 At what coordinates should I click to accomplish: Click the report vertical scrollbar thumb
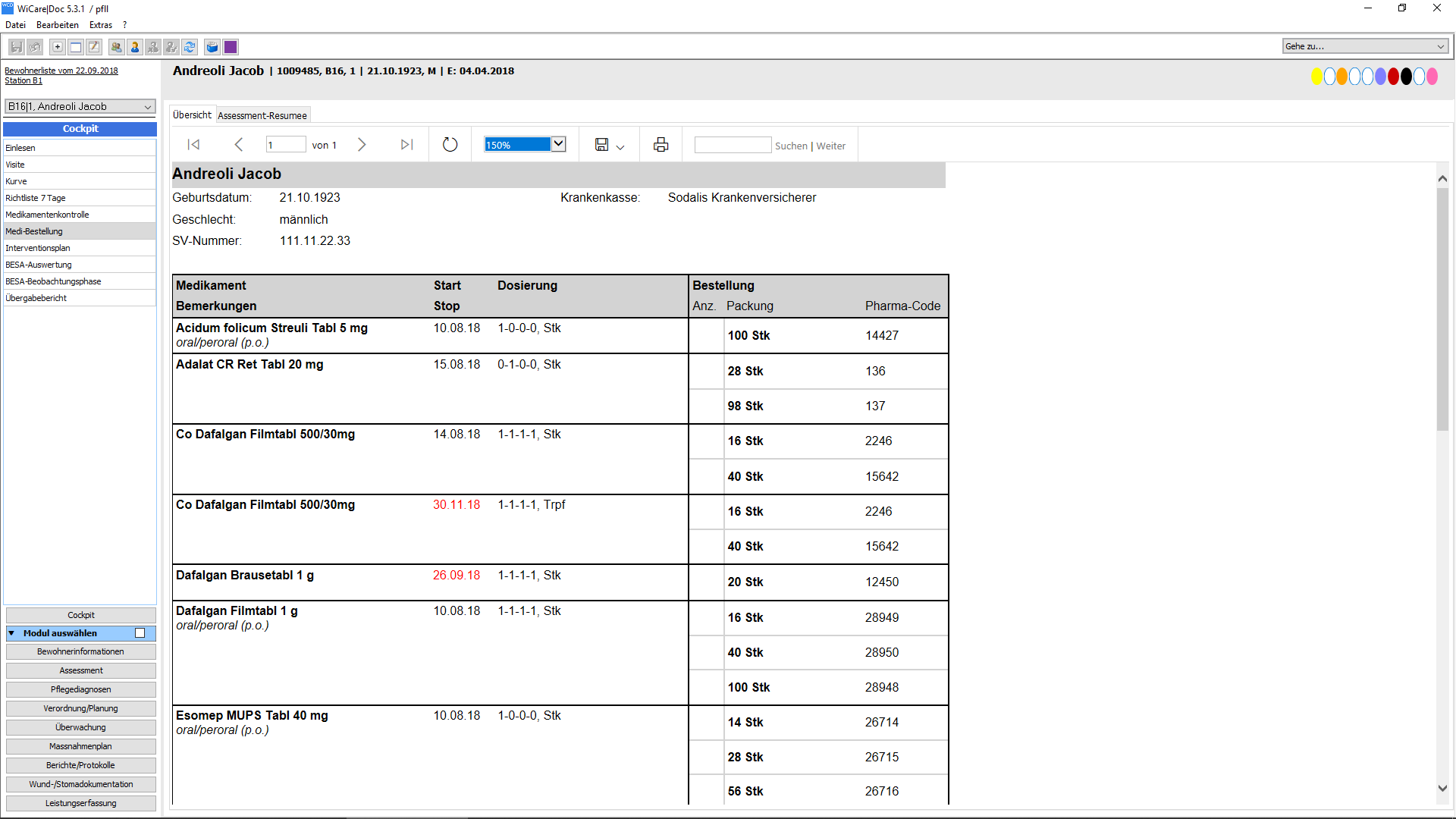[x=1442, y=309]
